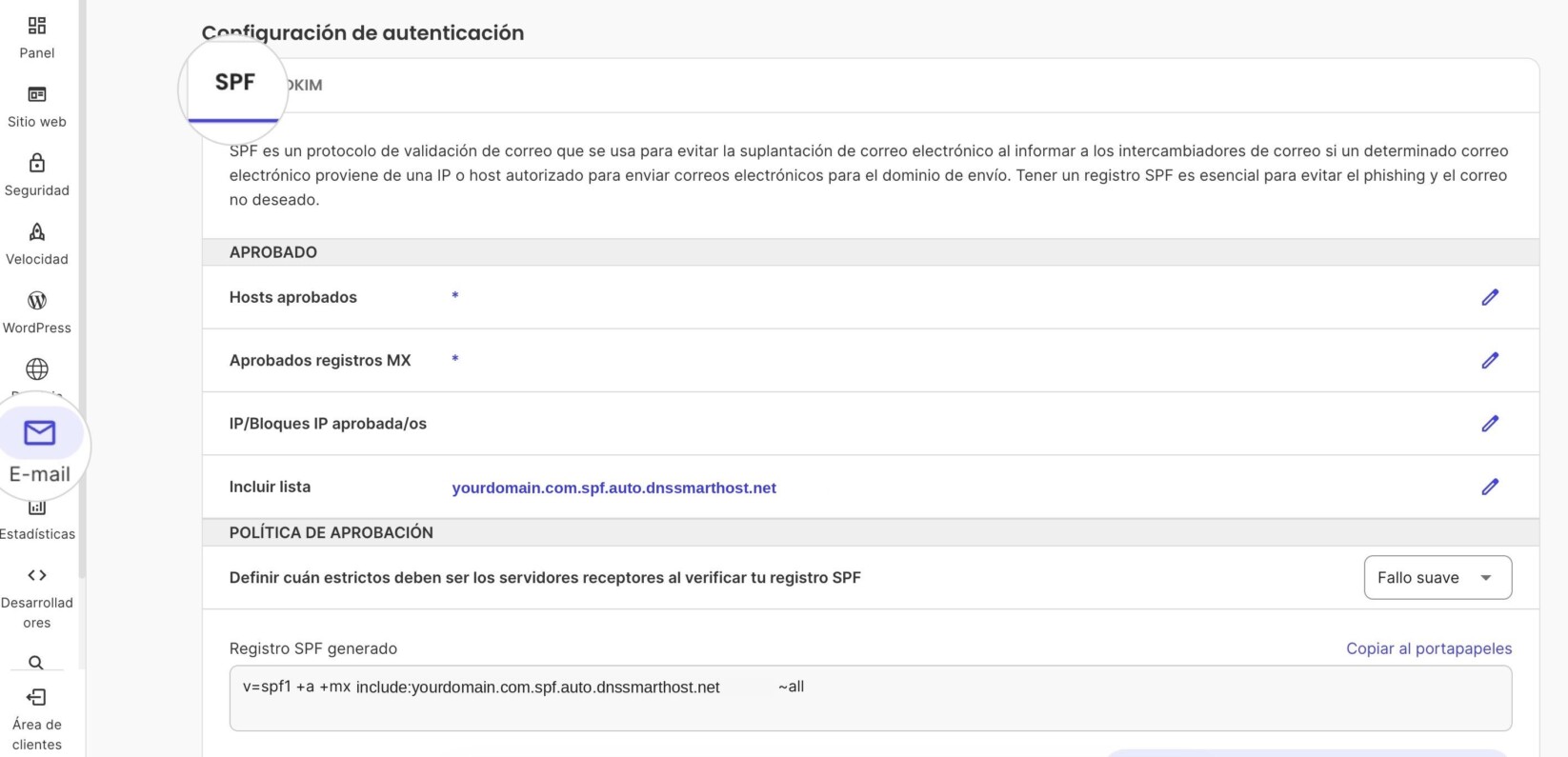1568x757 pixels.
Task: Select the WordPress sidebar icon
Action: [x=37, y=300]
